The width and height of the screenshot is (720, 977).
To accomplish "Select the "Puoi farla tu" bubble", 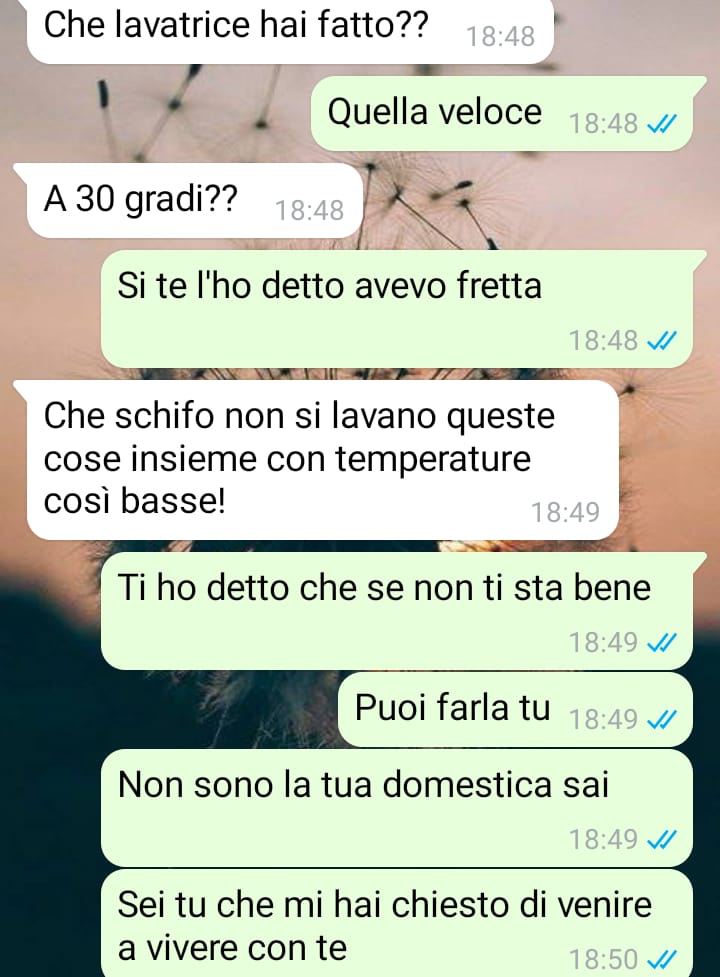I will (516, 709).
